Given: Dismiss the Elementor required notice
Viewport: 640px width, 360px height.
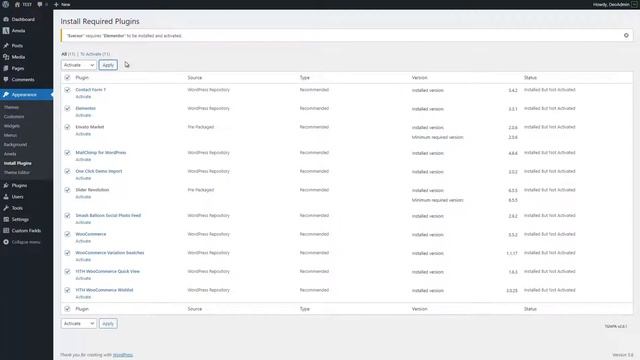Looking at the screenshot, I should (x=626, y=36).
